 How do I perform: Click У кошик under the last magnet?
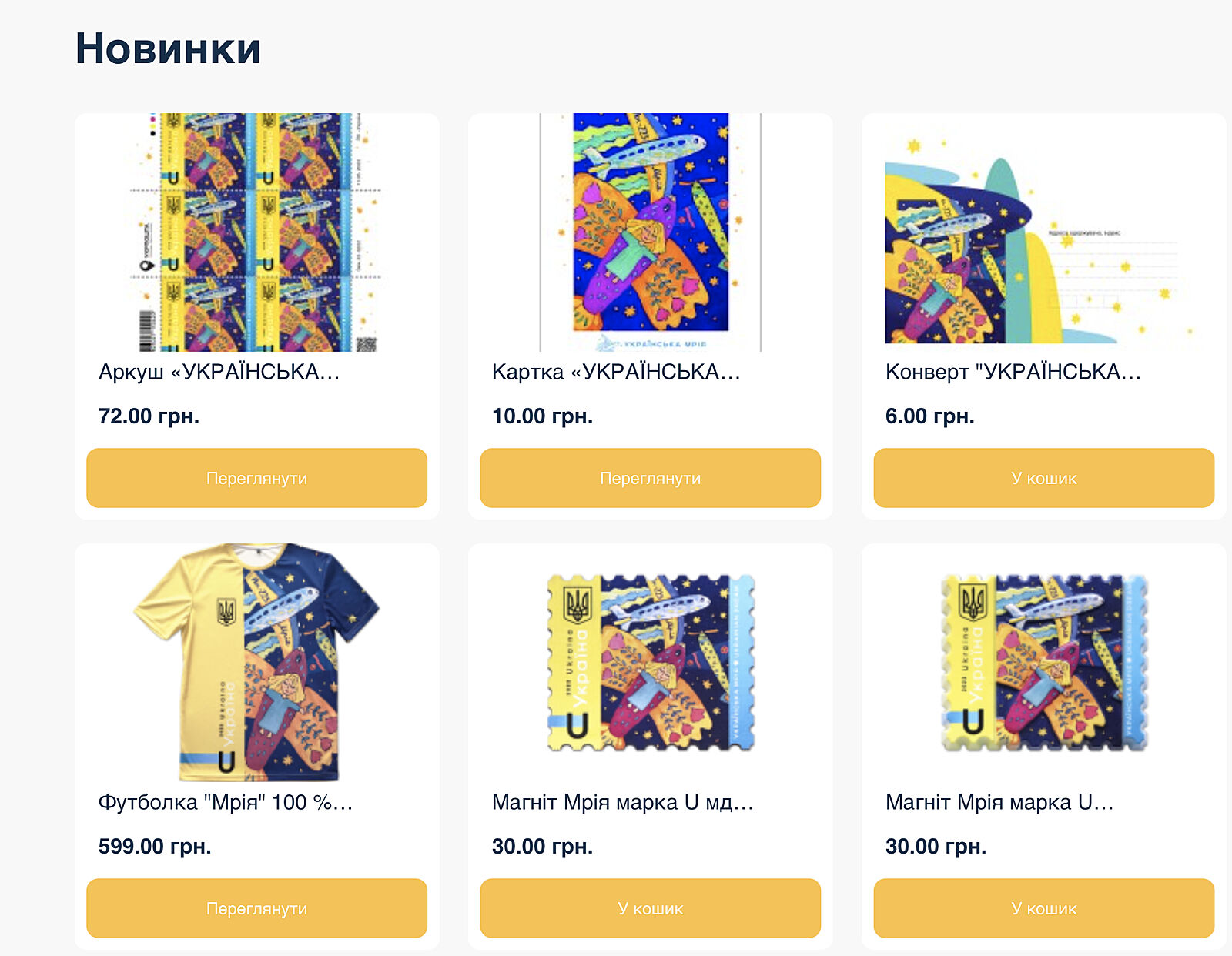1043,908
